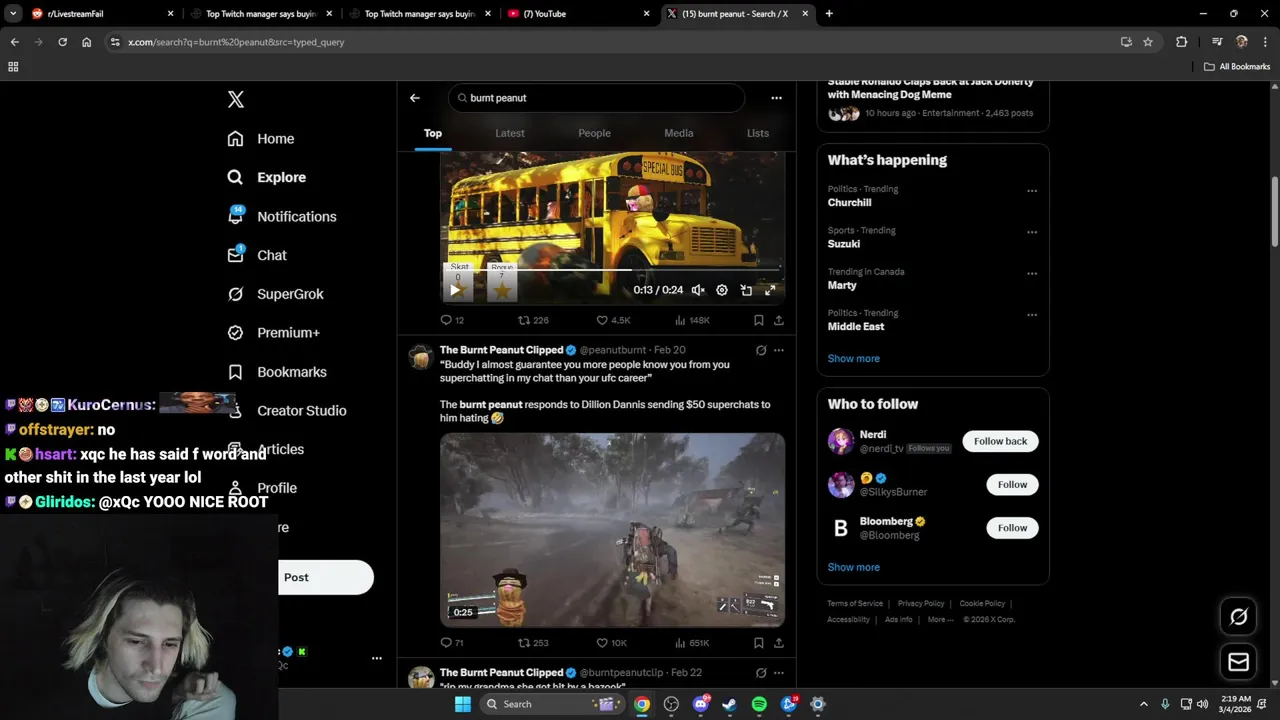Play the Dillon Danis response video

coord(612,529)
